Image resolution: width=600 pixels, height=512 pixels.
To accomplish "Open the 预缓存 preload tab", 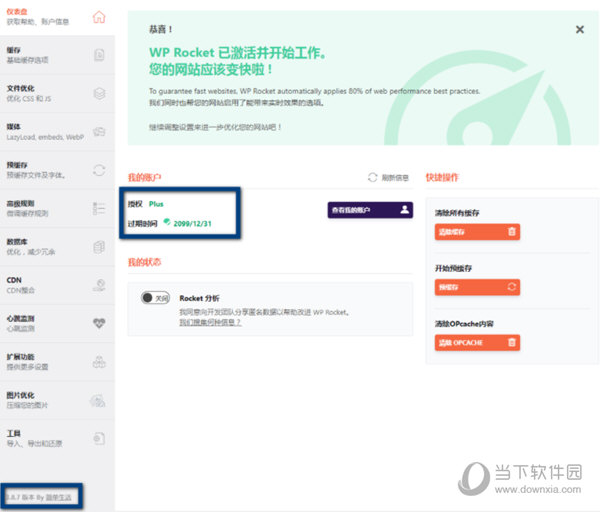I will coord(57,170).
